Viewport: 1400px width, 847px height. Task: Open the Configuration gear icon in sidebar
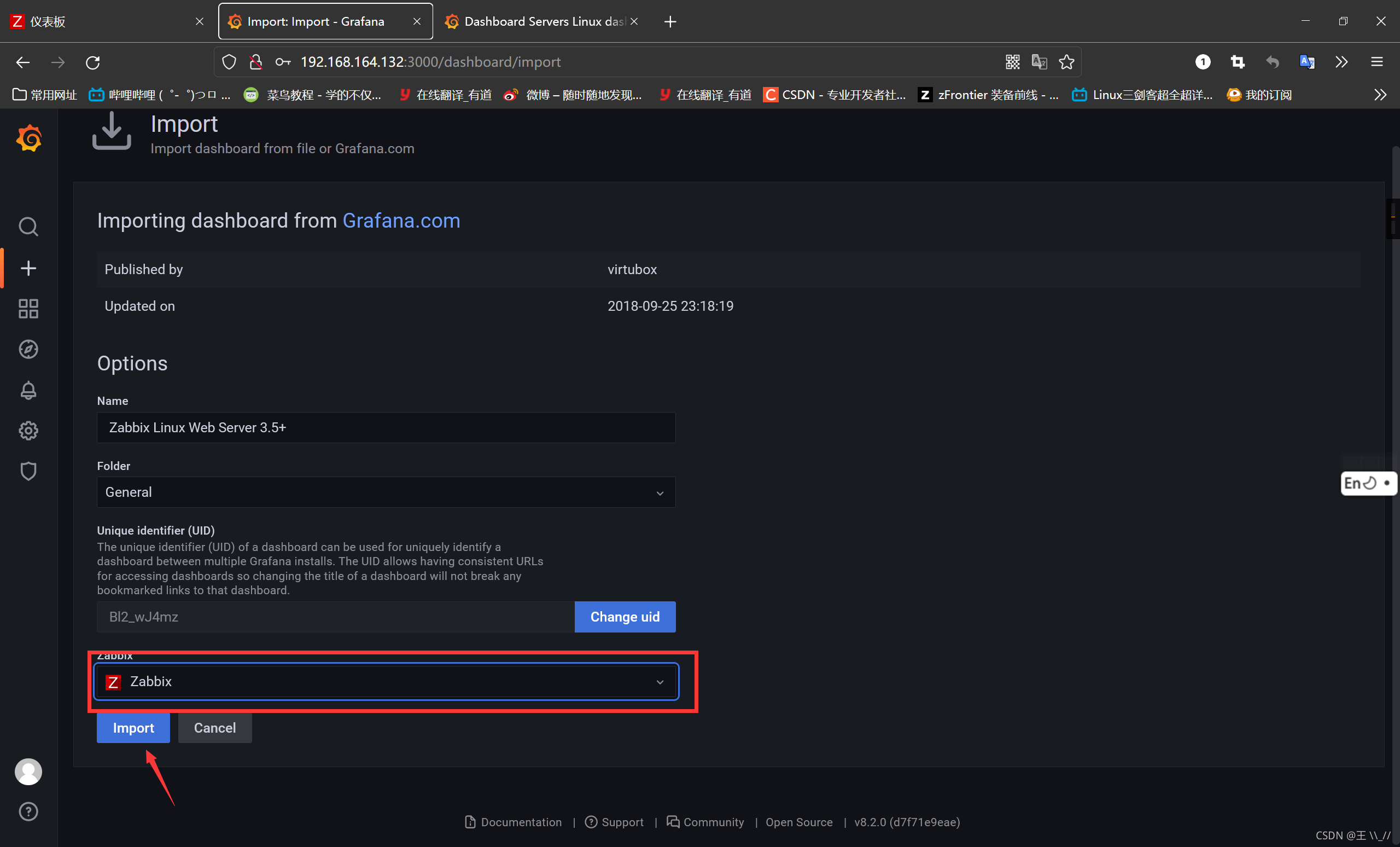[x=28, y=431]
